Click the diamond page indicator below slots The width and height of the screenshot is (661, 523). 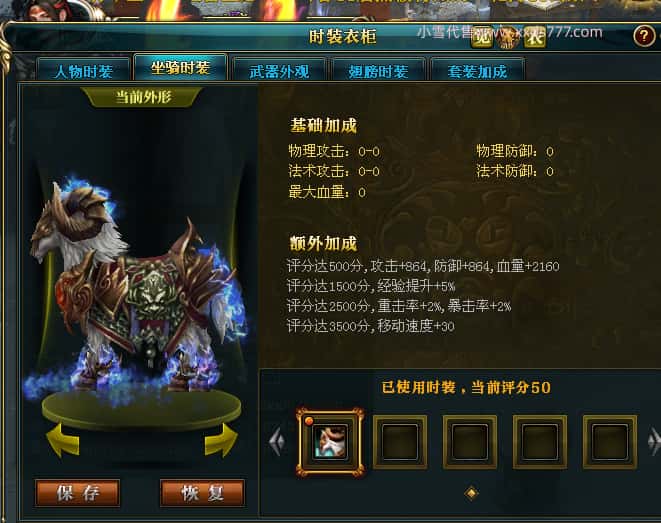(x=471, y=493)
